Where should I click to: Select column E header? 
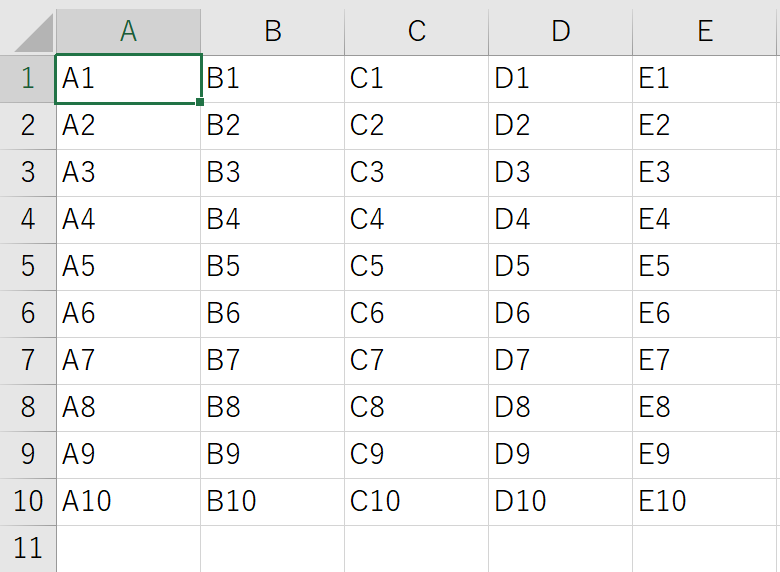(x=704, y=31)
